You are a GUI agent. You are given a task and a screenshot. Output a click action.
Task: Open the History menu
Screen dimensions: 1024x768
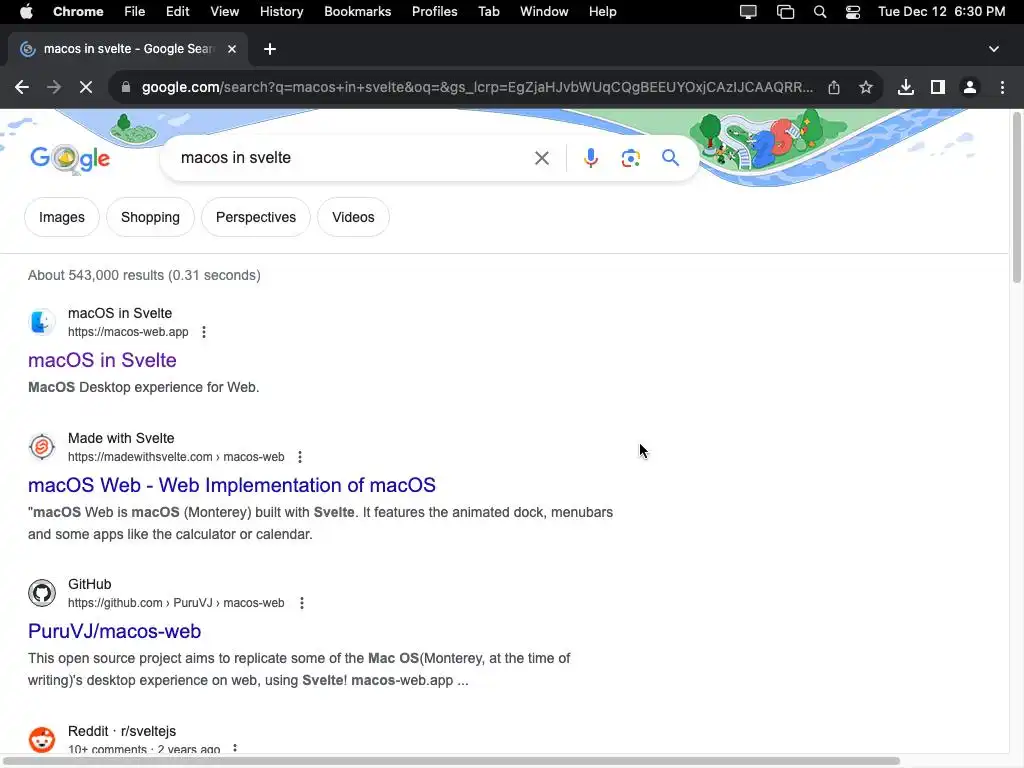pos(281,12)
